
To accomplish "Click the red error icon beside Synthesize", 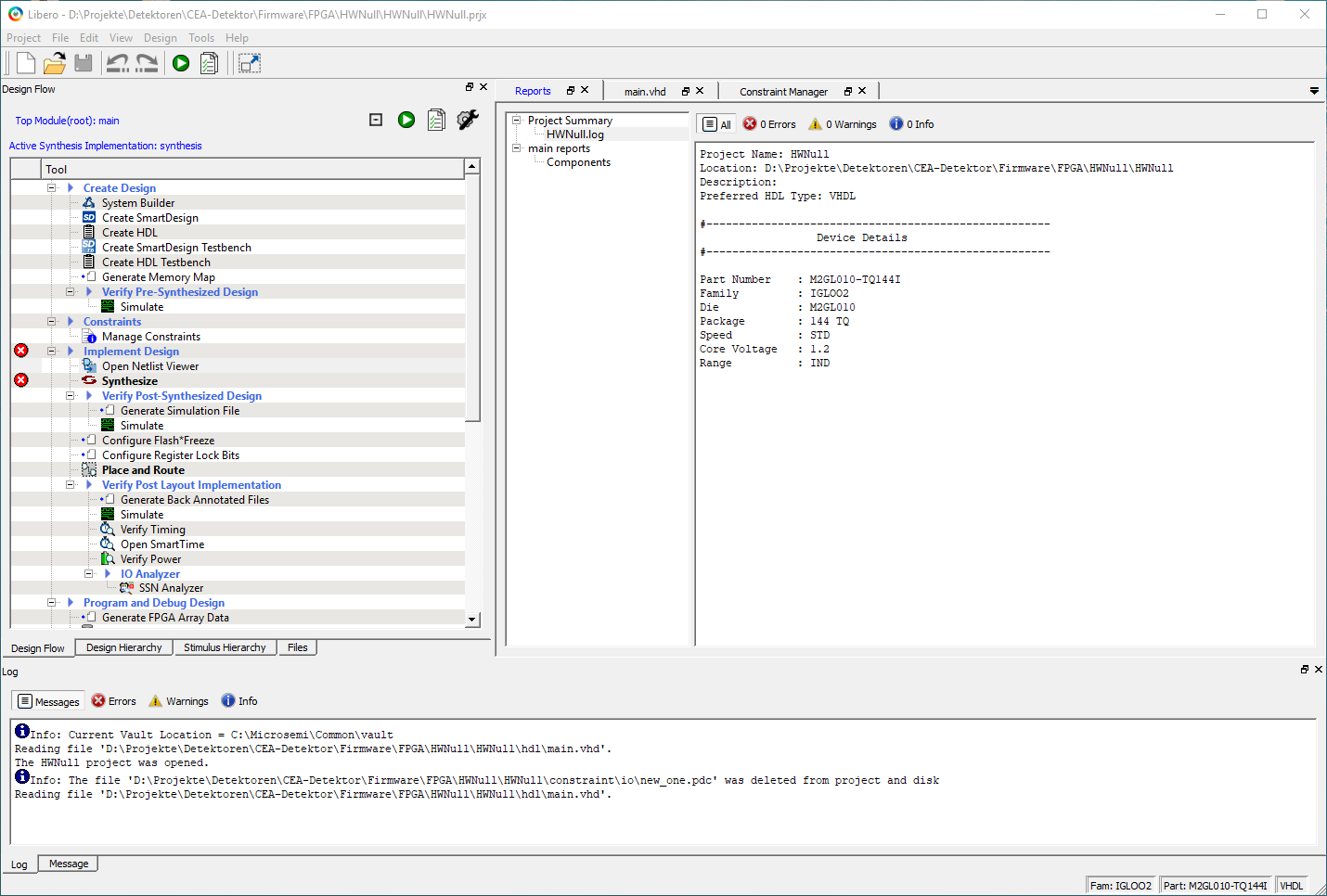I will tap(21, 380).
